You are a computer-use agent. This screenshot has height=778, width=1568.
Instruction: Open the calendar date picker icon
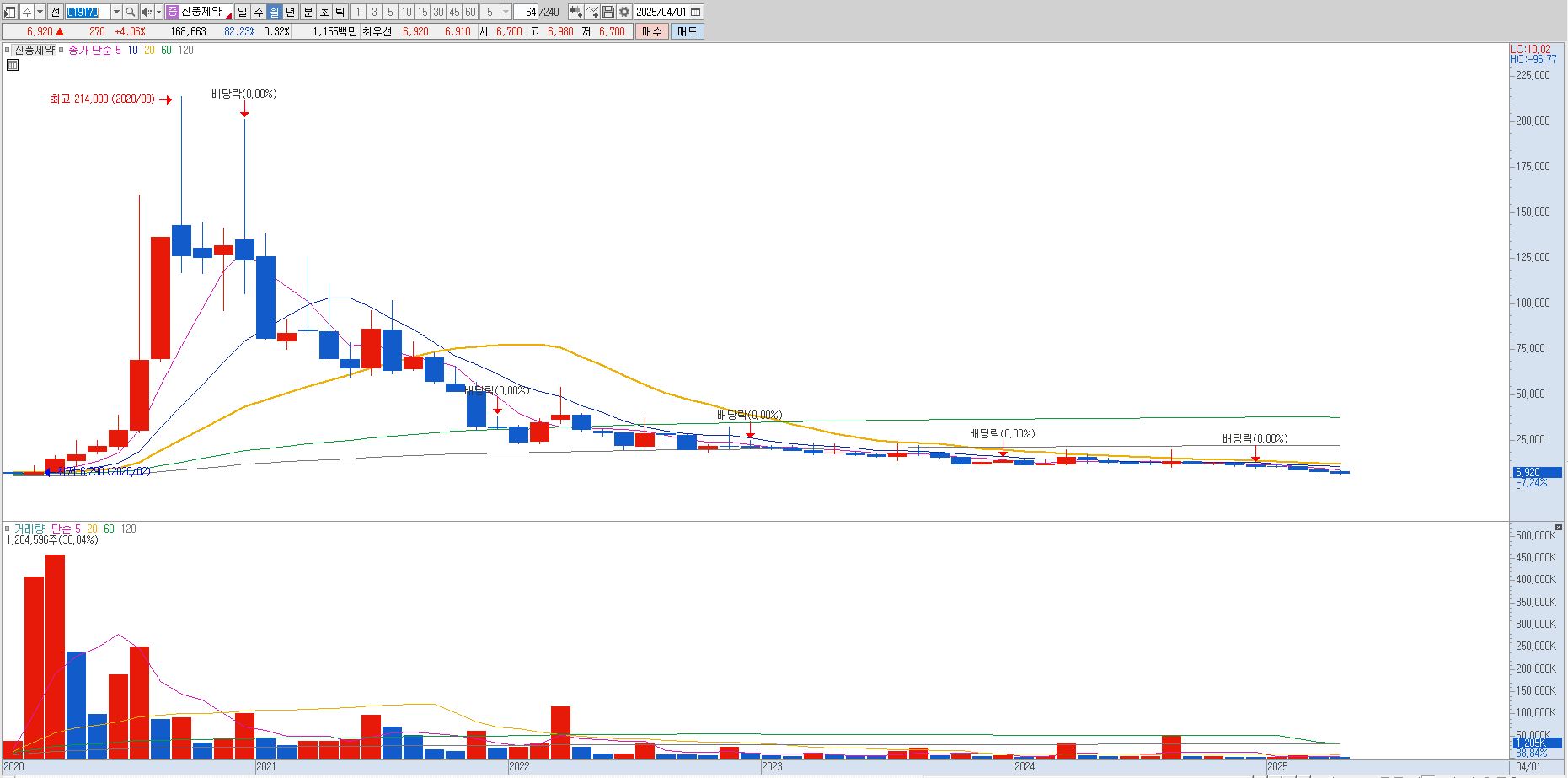(x=696, y=12)
